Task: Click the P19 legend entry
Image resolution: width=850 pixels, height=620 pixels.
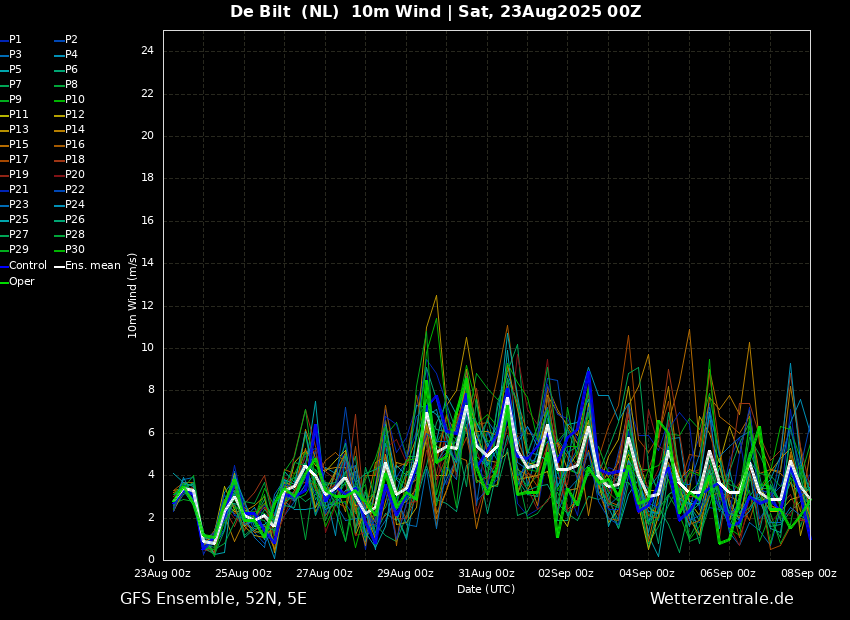Action: 15,175
